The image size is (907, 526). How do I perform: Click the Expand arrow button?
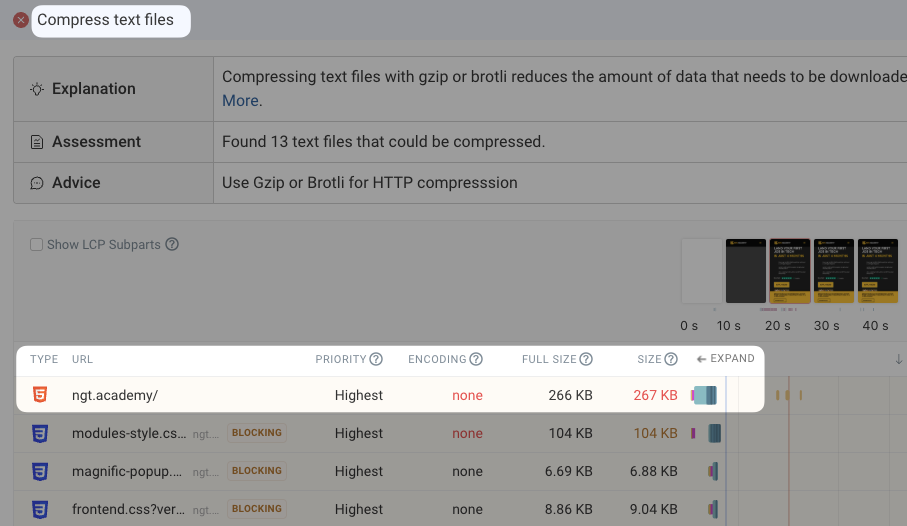[725, 359]
